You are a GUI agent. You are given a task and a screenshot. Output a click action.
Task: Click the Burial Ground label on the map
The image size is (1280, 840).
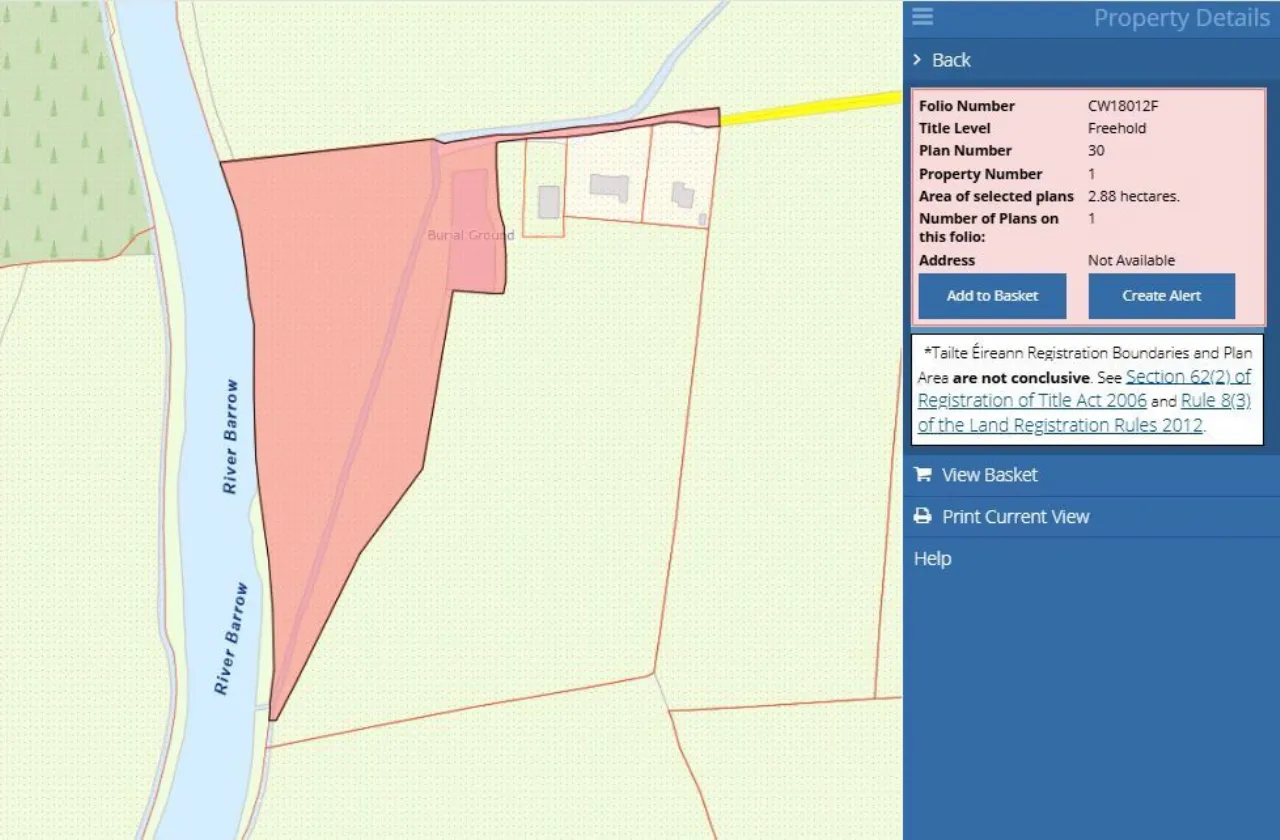tap(469, 236)
